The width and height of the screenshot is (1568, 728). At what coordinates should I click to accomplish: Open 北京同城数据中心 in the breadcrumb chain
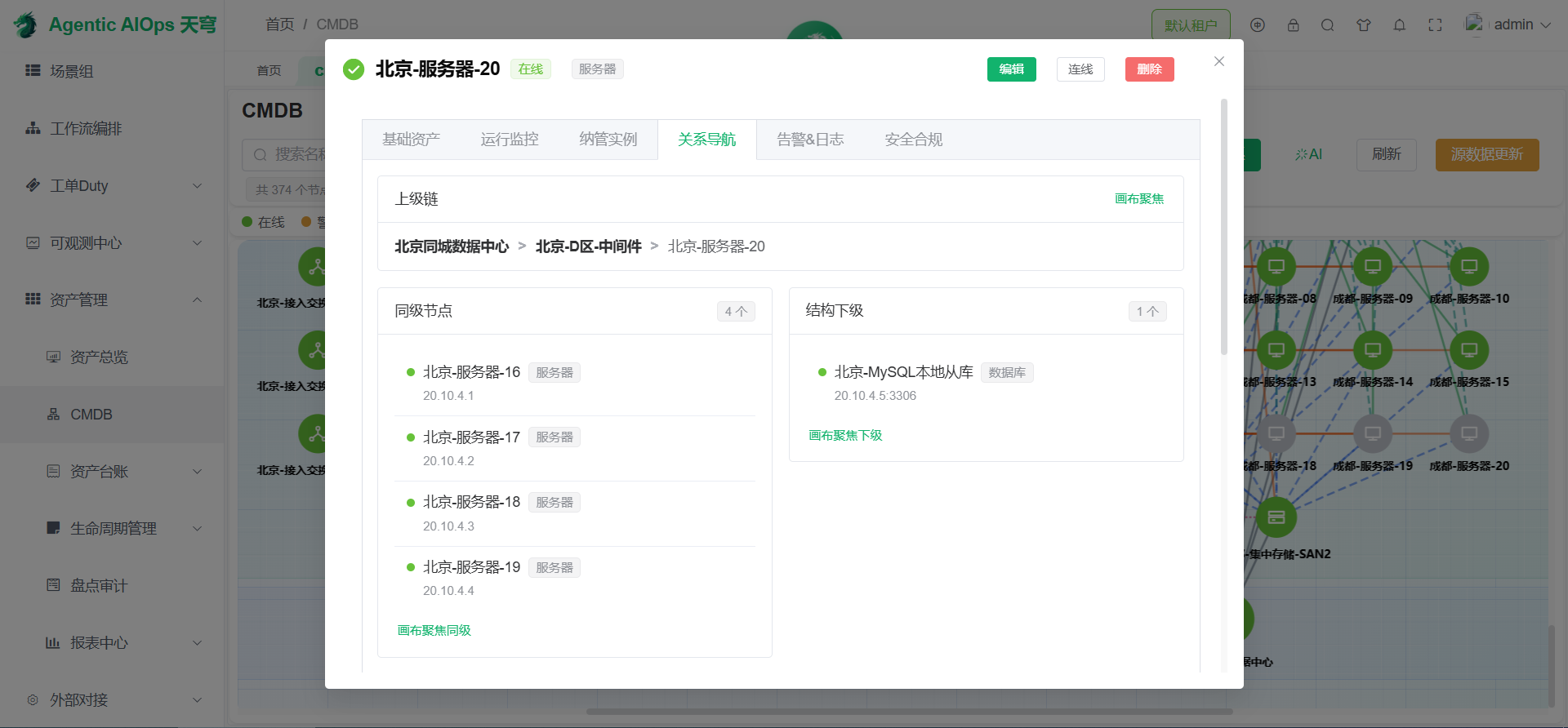click(452, 246)
